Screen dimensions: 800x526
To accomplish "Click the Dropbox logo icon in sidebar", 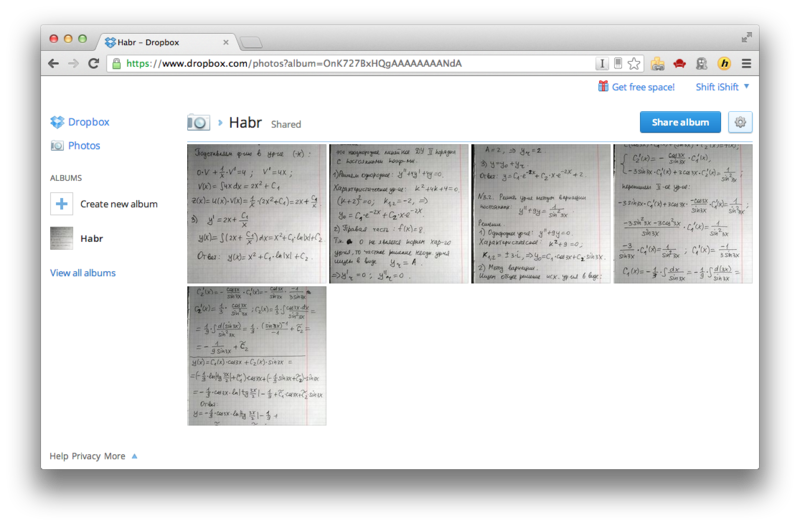I will pos(57,122).
